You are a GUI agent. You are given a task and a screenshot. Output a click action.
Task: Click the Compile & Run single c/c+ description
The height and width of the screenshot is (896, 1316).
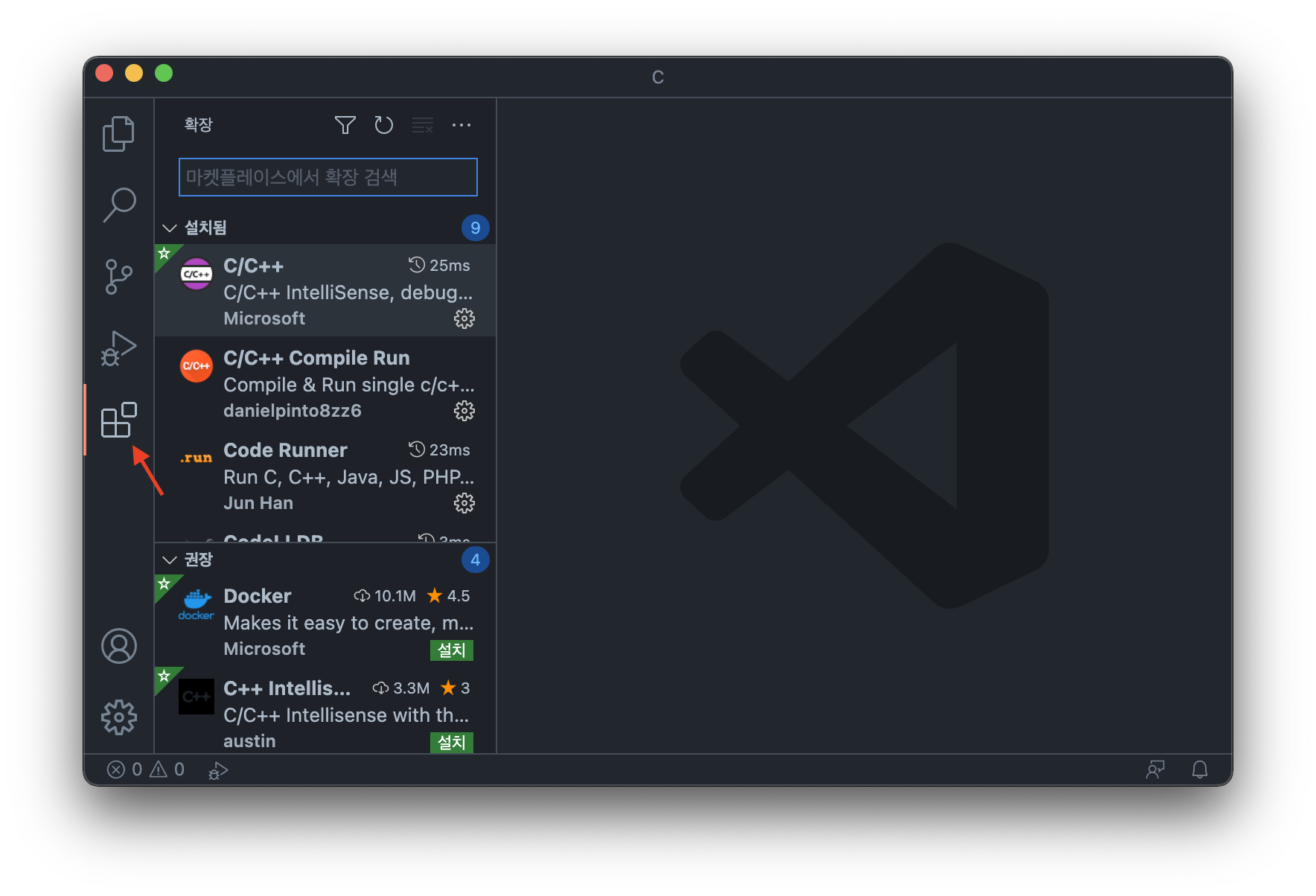[348, 385]
